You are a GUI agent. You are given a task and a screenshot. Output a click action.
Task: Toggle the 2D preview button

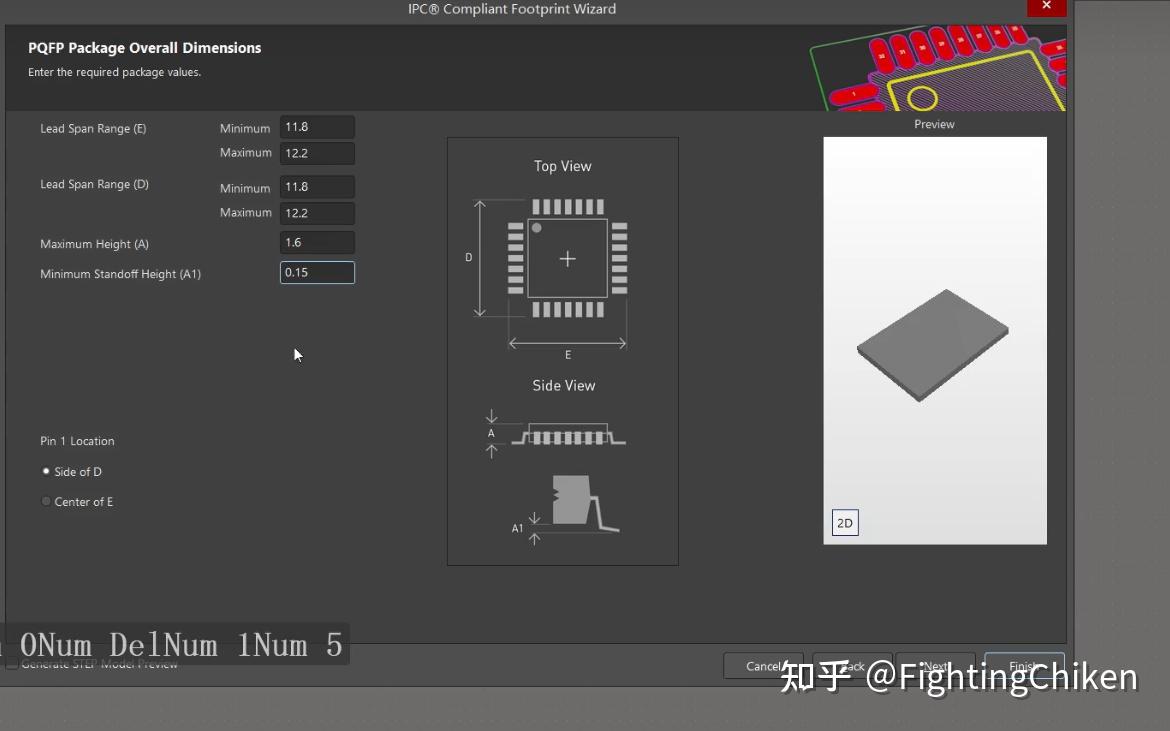click(845, 523)
